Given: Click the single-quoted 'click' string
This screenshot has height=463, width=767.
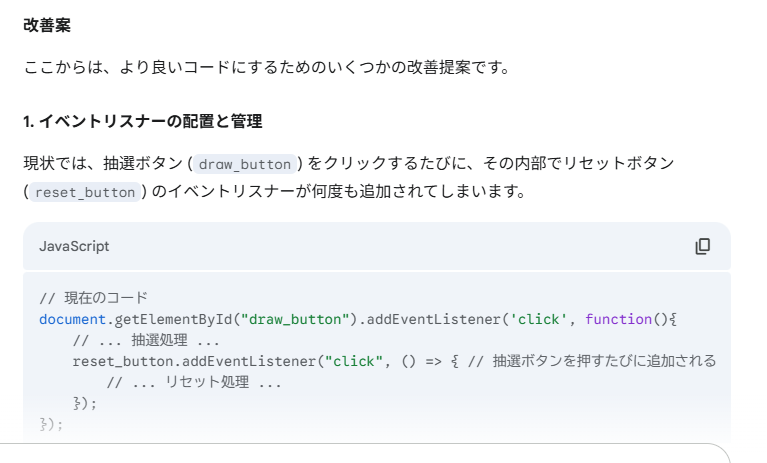Looking at the screenshot, I should 539,319.
